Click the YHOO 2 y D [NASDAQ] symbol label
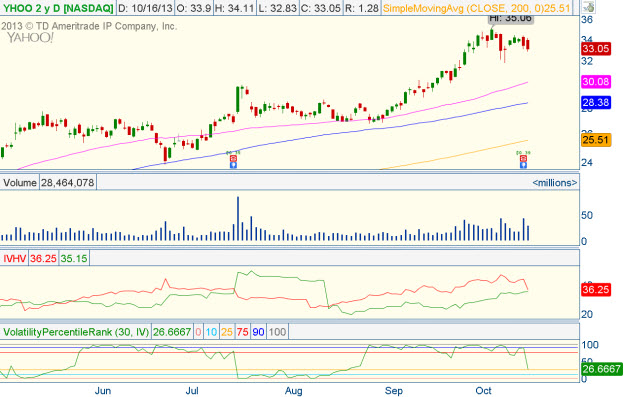Viewport: 625px width, 397px height. [x=58, y=8]
